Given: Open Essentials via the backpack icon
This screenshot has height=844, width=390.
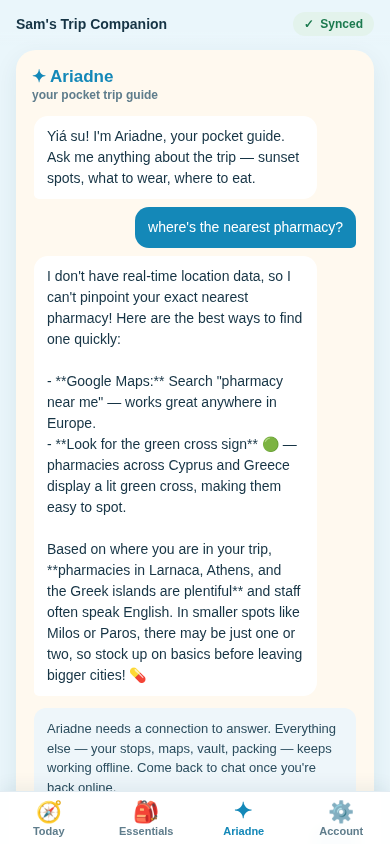Looking at the screenshot, I should 146,812.
